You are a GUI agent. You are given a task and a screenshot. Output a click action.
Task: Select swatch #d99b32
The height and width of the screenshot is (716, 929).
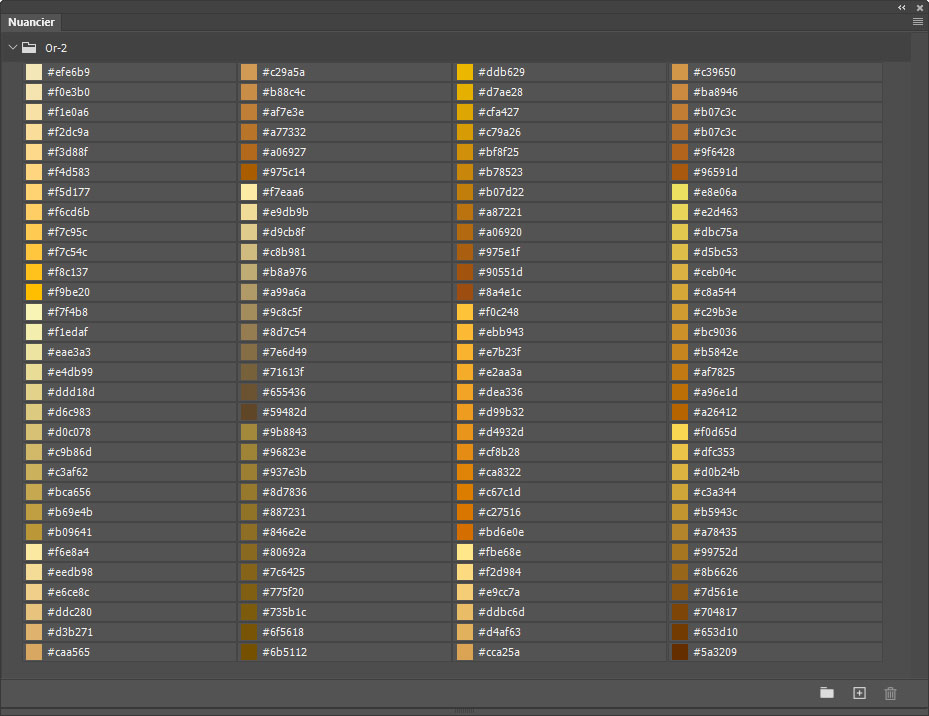465,412
